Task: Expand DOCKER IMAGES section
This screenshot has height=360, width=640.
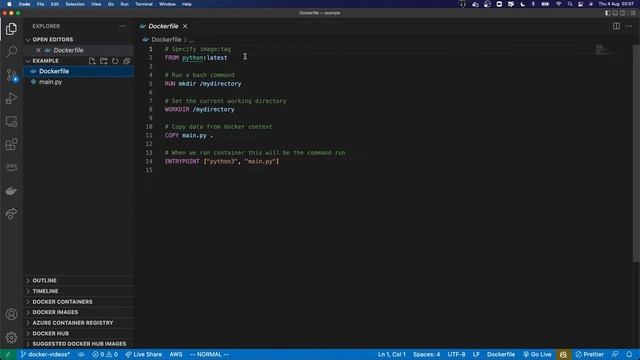Action: coord(78,312)
